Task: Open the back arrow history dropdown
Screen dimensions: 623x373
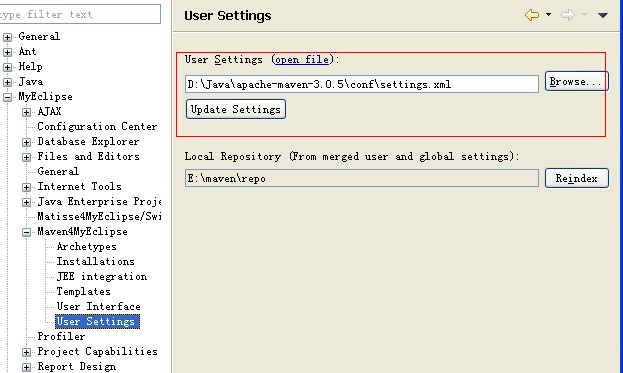Action: (x=548, y=15)
